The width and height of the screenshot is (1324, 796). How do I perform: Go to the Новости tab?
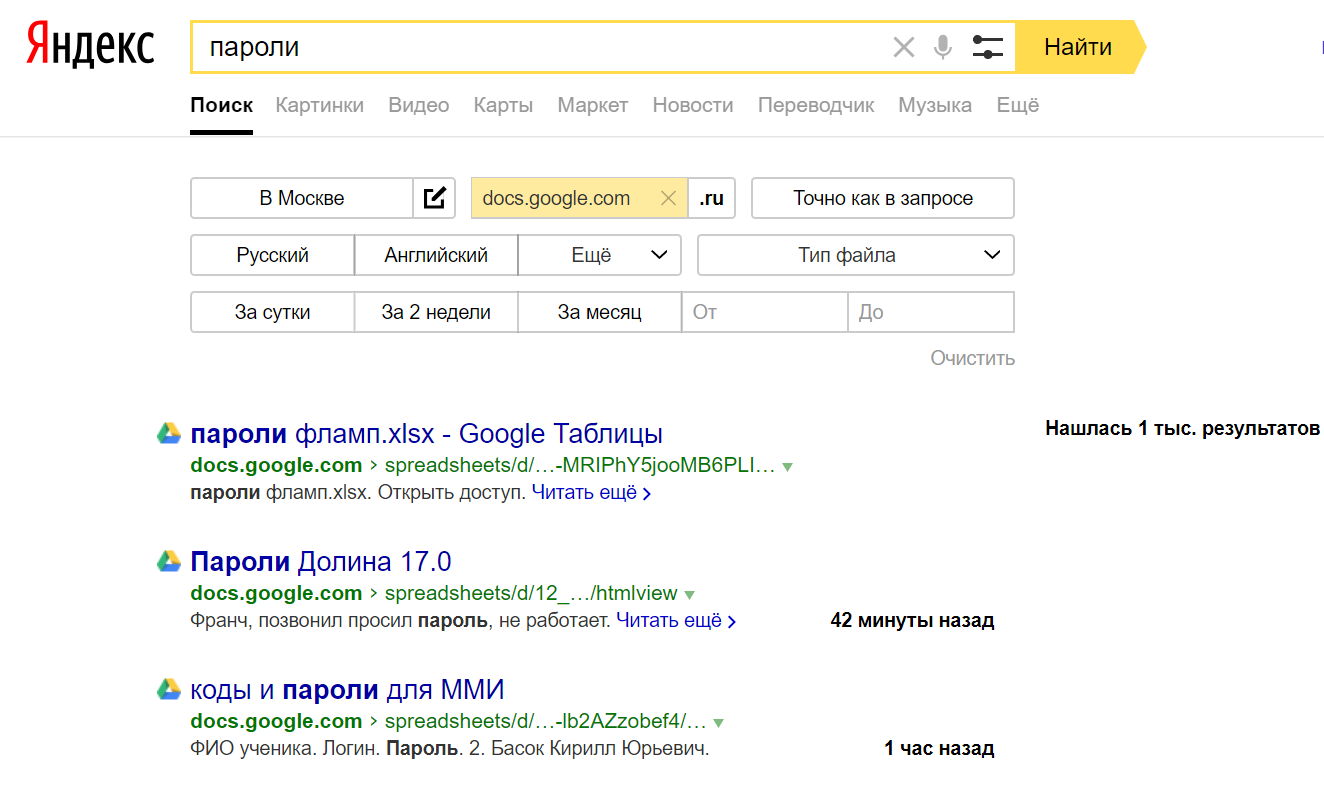coord(693,105)
